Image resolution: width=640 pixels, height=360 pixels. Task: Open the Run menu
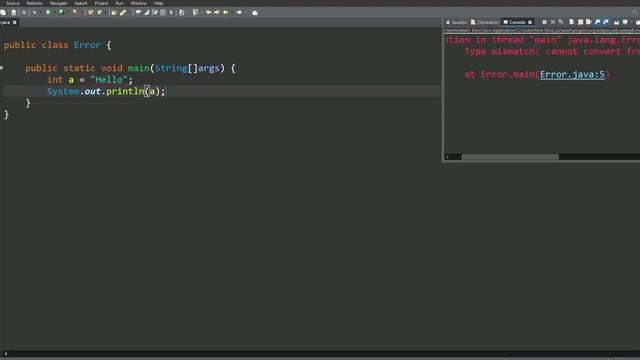[119, 3]
